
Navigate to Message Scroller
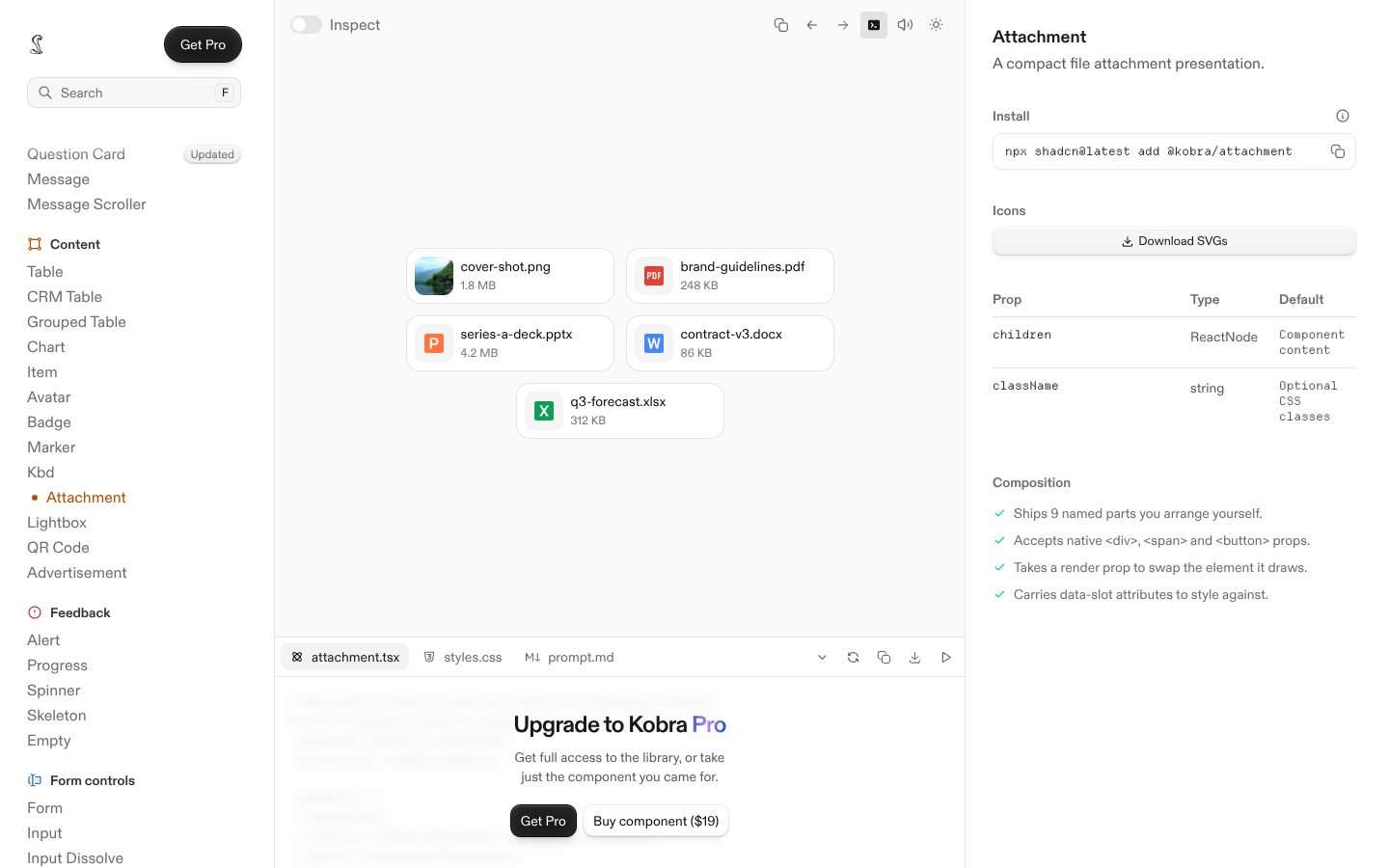point(87,204)
